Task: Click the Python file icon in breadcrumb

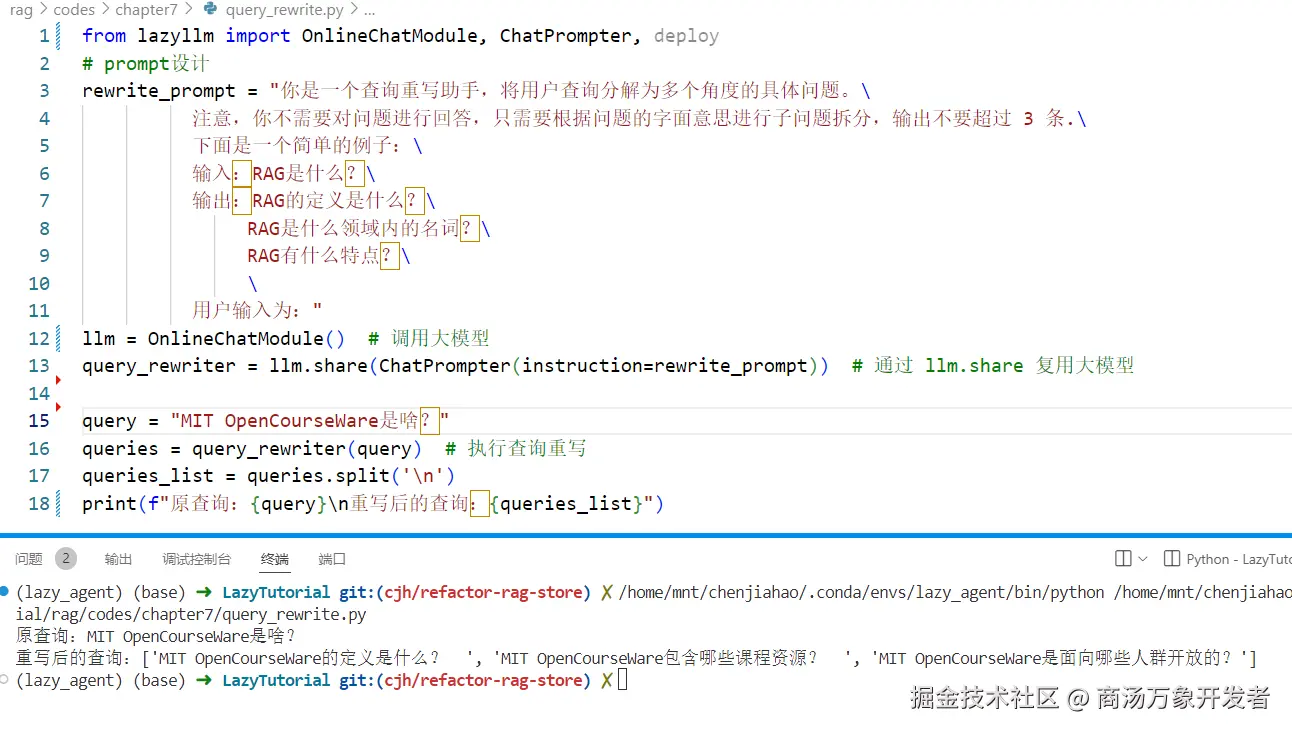Action: coord(210,9)
